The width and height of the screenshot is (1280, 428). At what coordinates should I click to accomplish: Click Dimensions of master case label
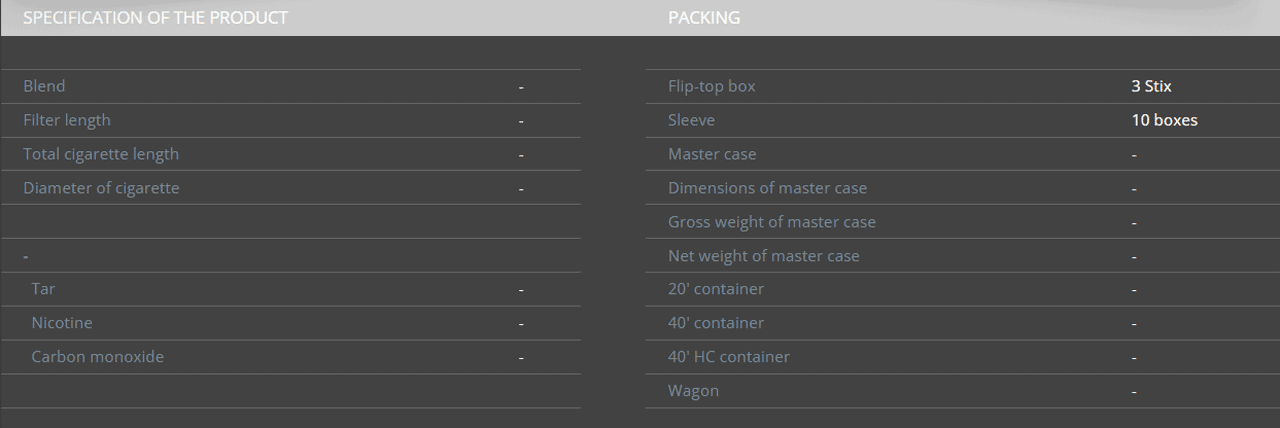coord(768,188)
